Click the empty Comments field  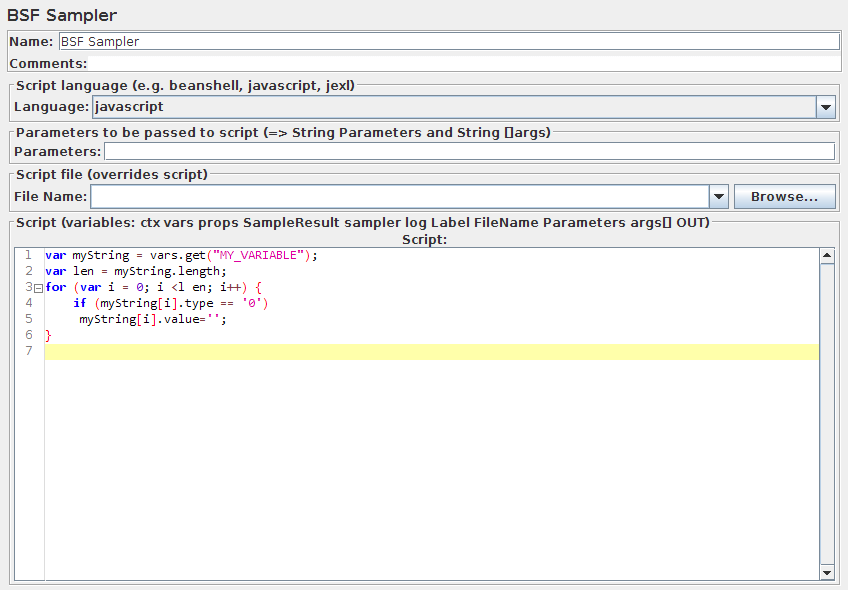460,63
